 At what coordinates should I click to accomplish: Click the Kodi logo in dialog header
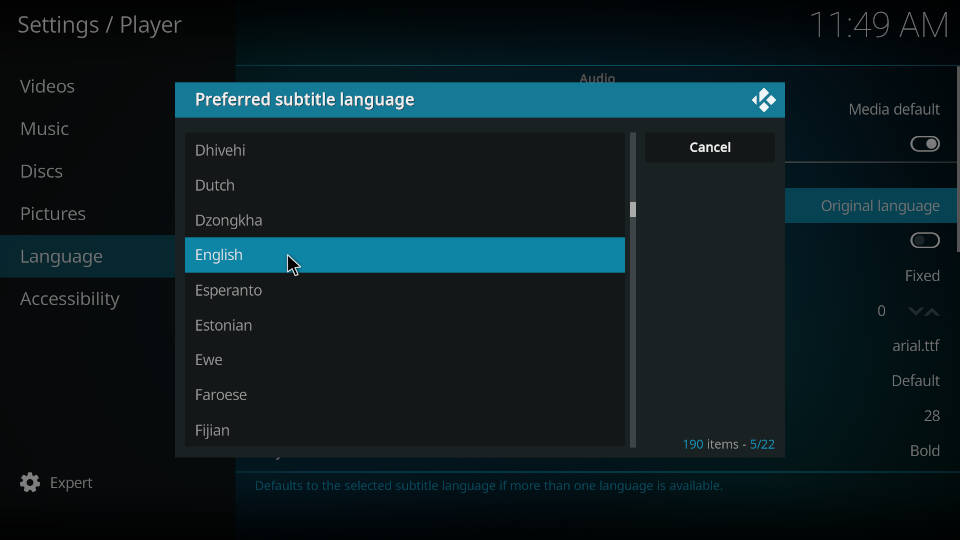point(763,100)
